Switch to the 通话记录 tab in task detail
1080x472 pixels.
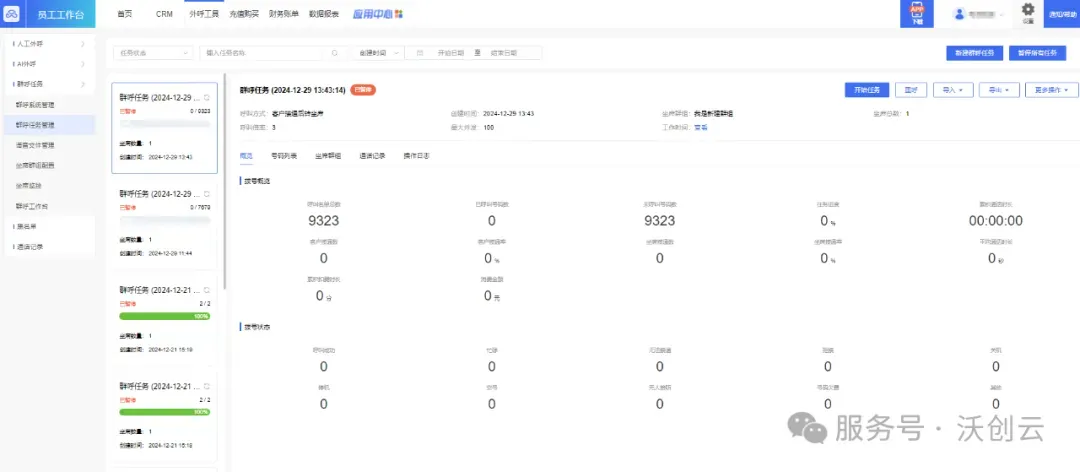(x=373, y=156)
